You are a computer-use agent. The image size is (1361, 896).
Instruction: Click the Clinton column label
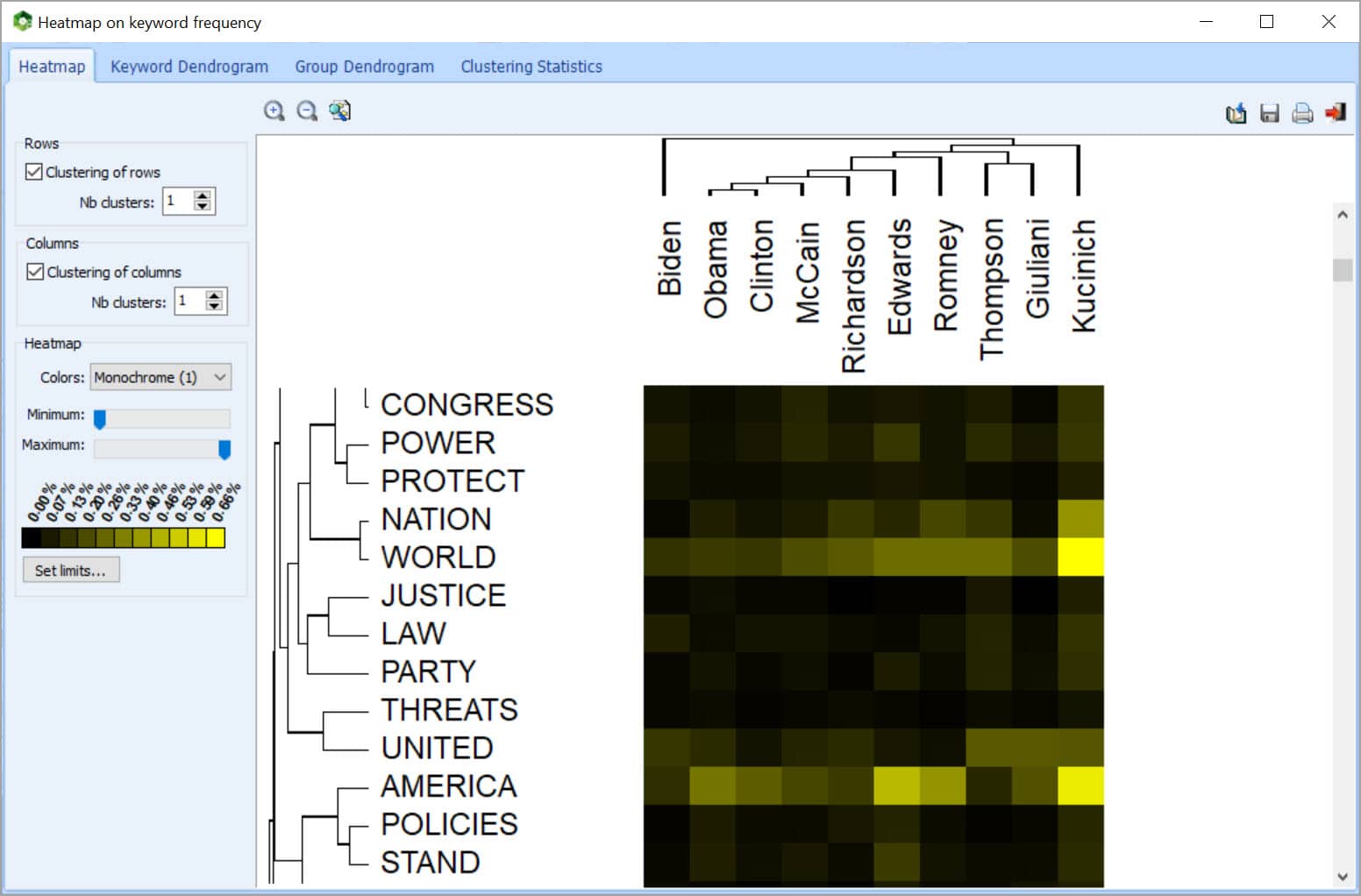click(x=761, y=266)
